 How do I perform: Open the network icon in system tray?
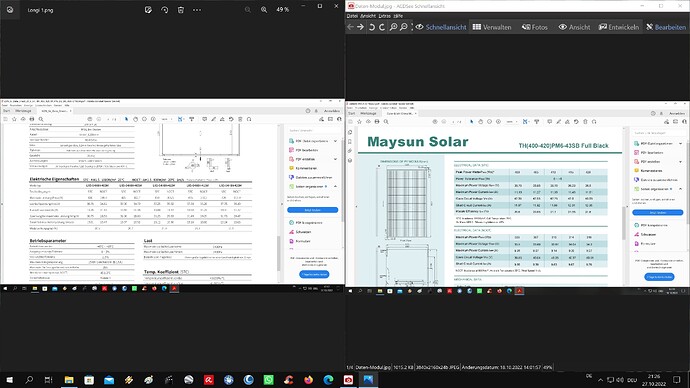click(610, 380)
